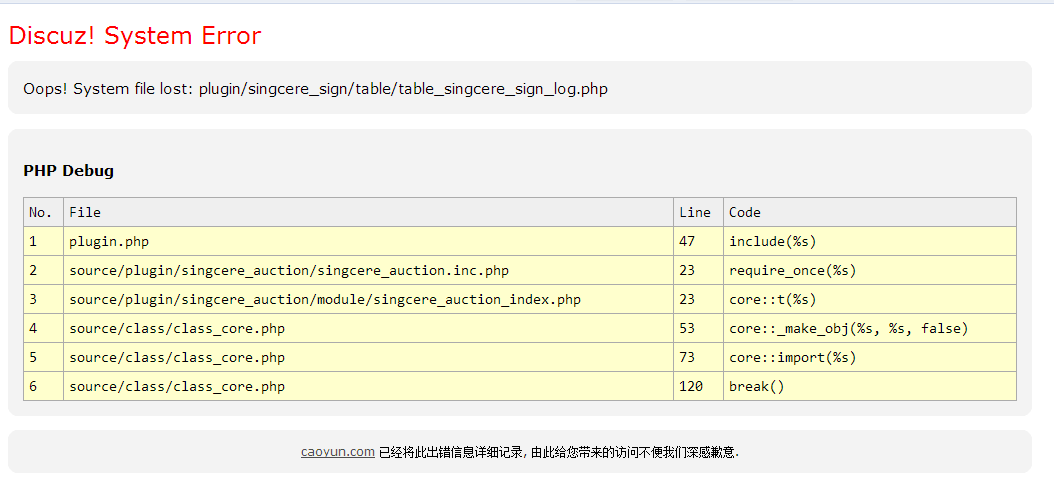
Task: Click the 'break()' code cell
Action: pos(870,386)
